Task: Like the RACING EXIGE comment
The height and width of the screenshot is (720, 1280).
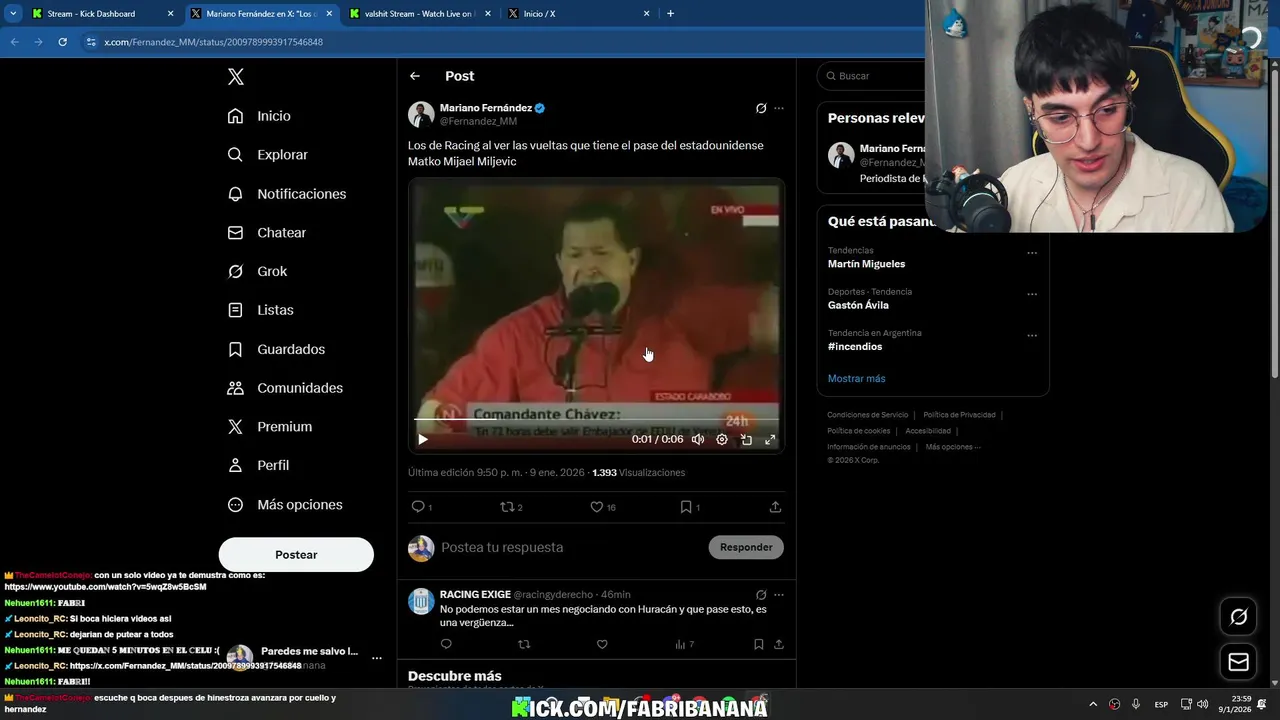Action: pos(602,644)
